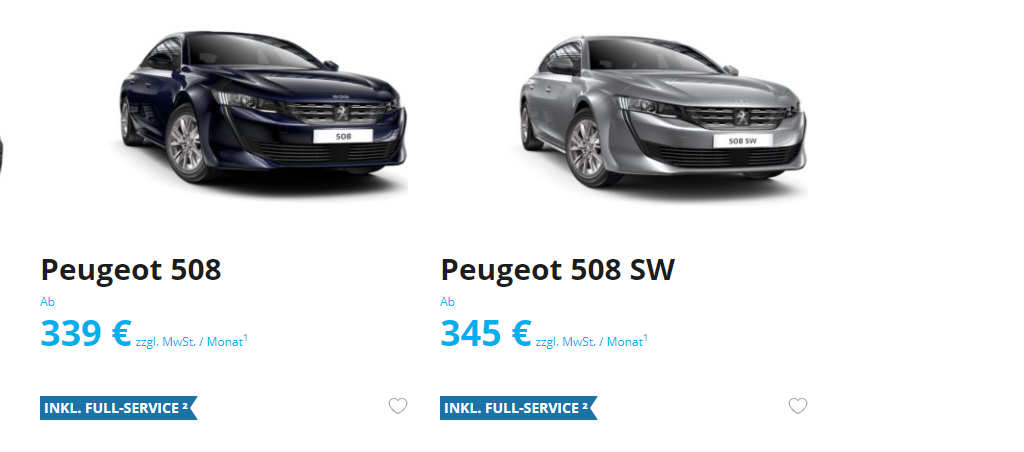Open footnote 2 in the Peugeot 508 full-service badge
1024x452 pixels.
click(x=185, y=406)
